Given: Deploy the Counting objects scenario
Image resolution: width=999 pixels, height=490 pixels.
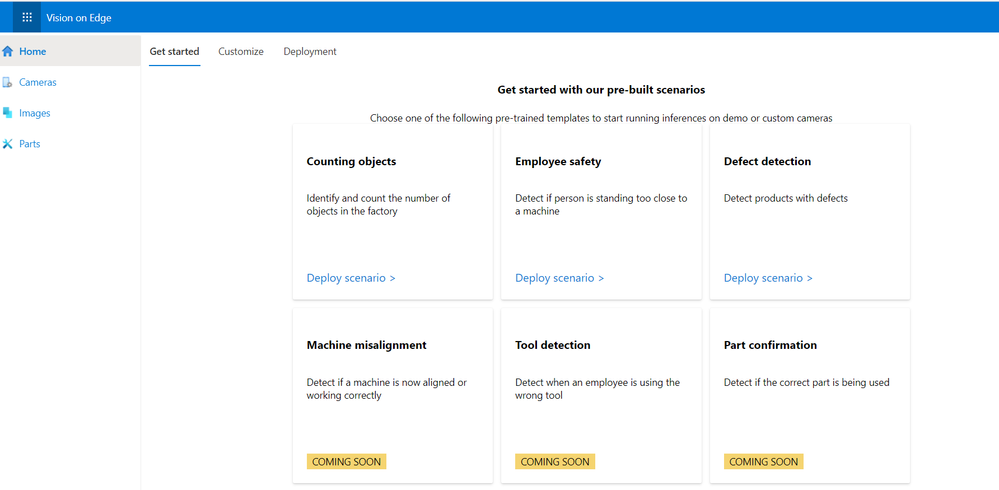Looking at the screenshot, I should [x=351, y=278].
